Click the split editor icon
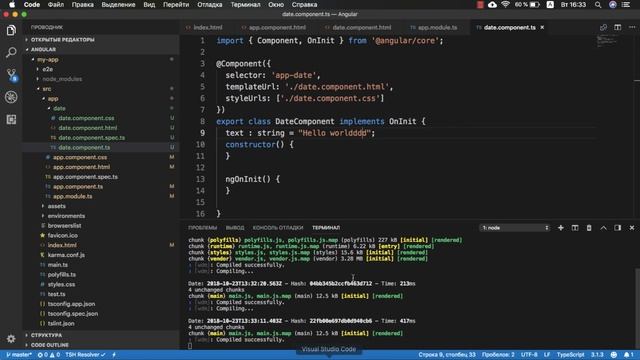640x360 pixels. tap(618, 27)
